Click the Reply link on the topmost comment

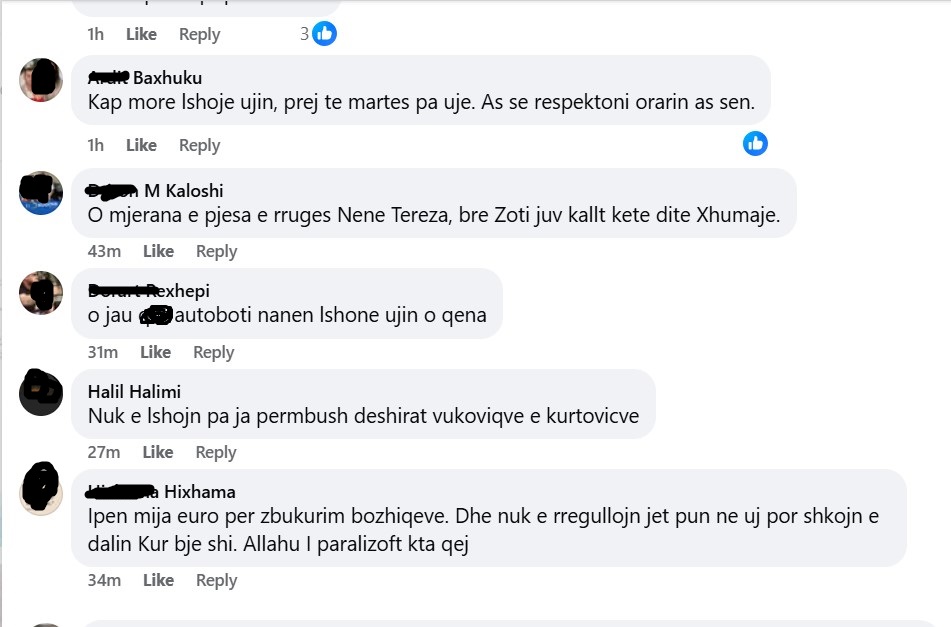point(199,34)
